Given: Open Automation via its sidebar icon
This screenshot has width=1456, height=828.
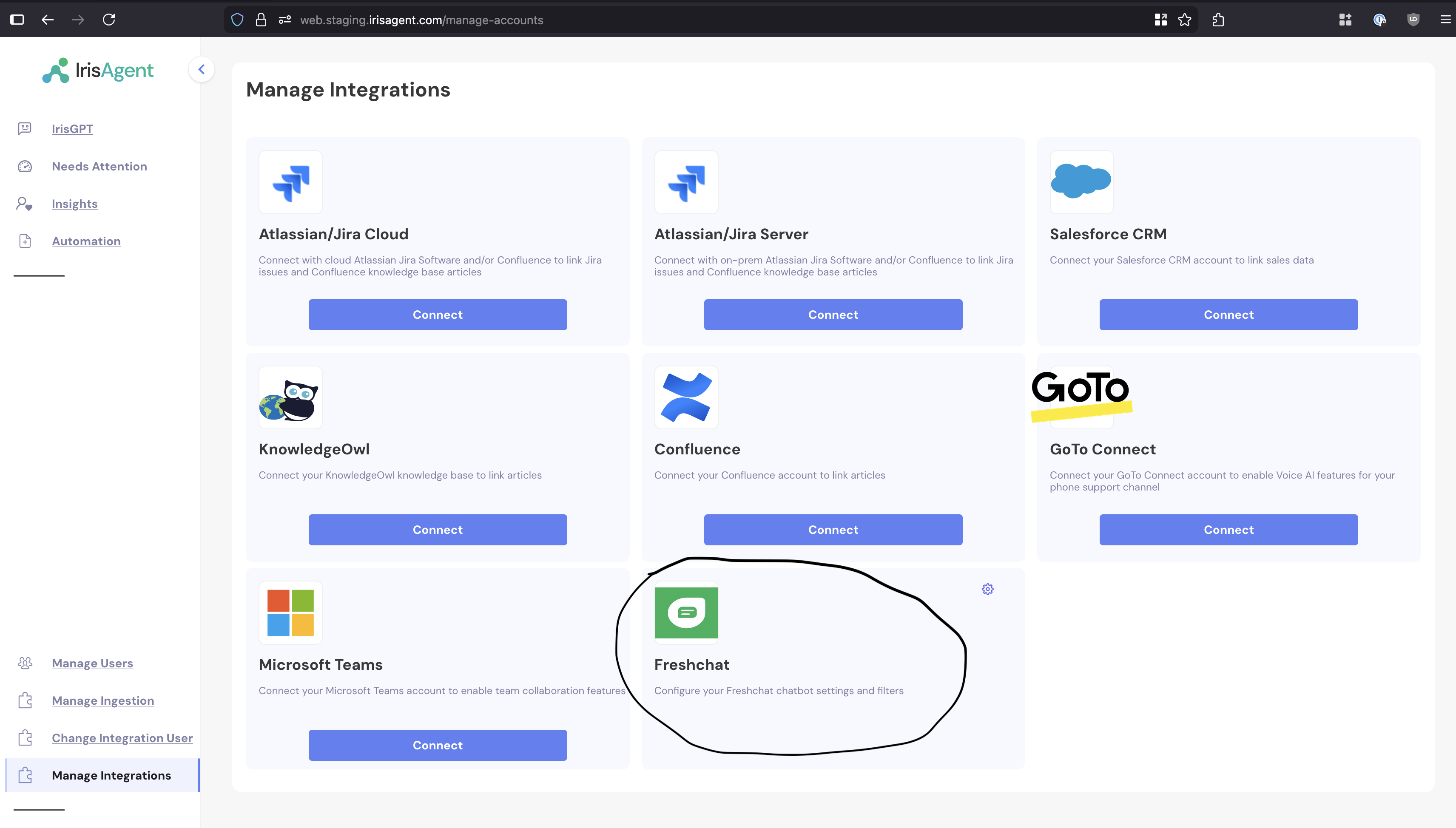Looking at the screenshot, I should tap(25, 241).
